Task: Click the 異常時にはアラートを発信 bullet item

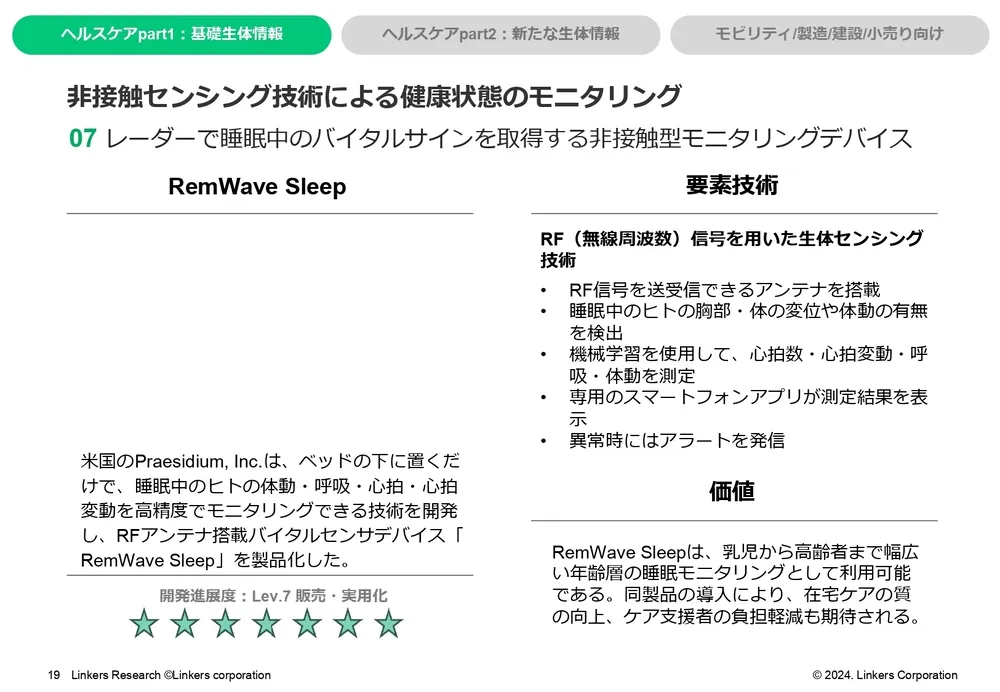Action: [x=676, y=440]
